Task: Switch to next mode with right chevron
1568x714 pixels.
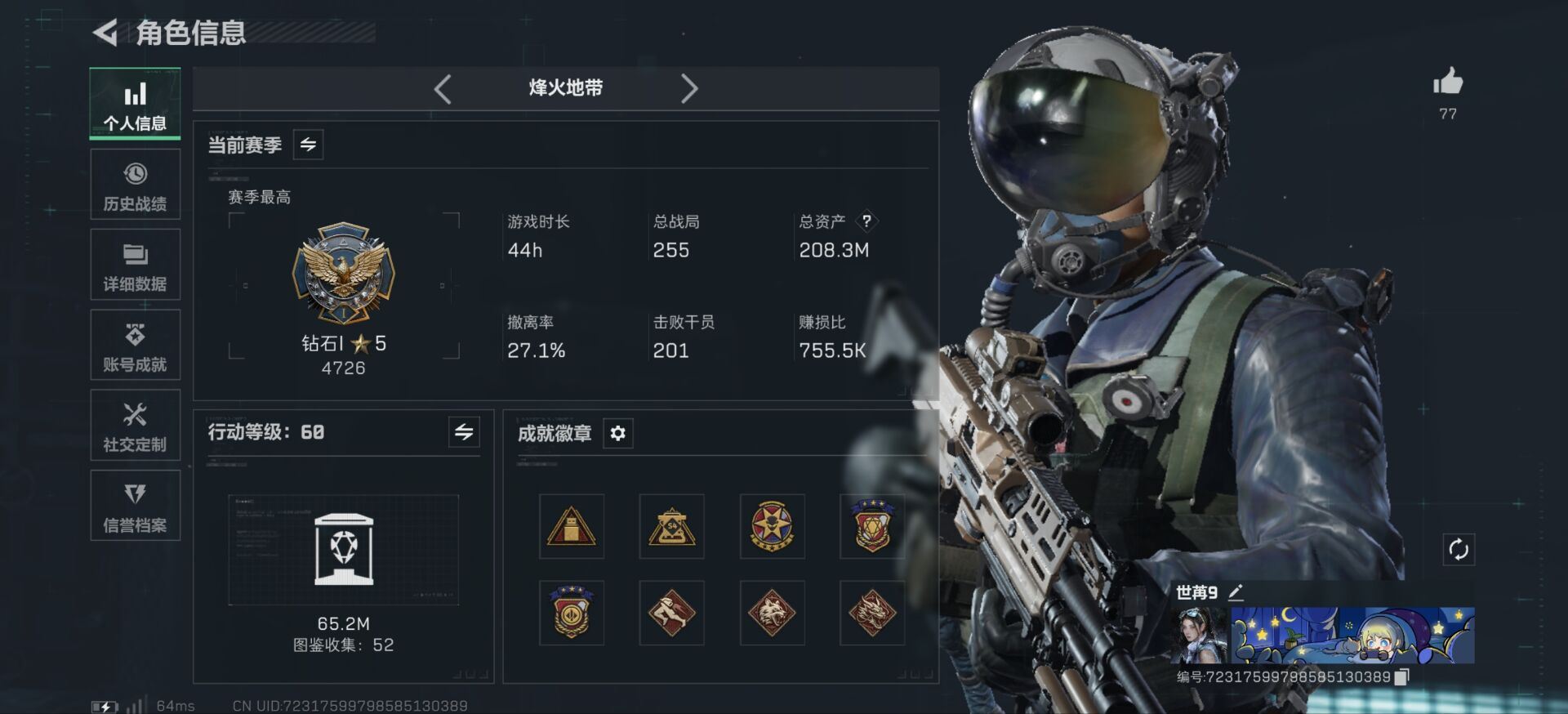Action: click(689, 88)
